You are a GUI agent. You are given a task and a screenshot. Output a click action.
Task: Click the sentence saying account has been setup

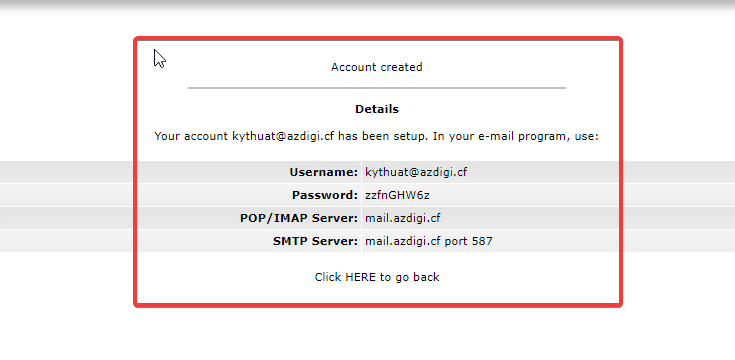[376, 136]
